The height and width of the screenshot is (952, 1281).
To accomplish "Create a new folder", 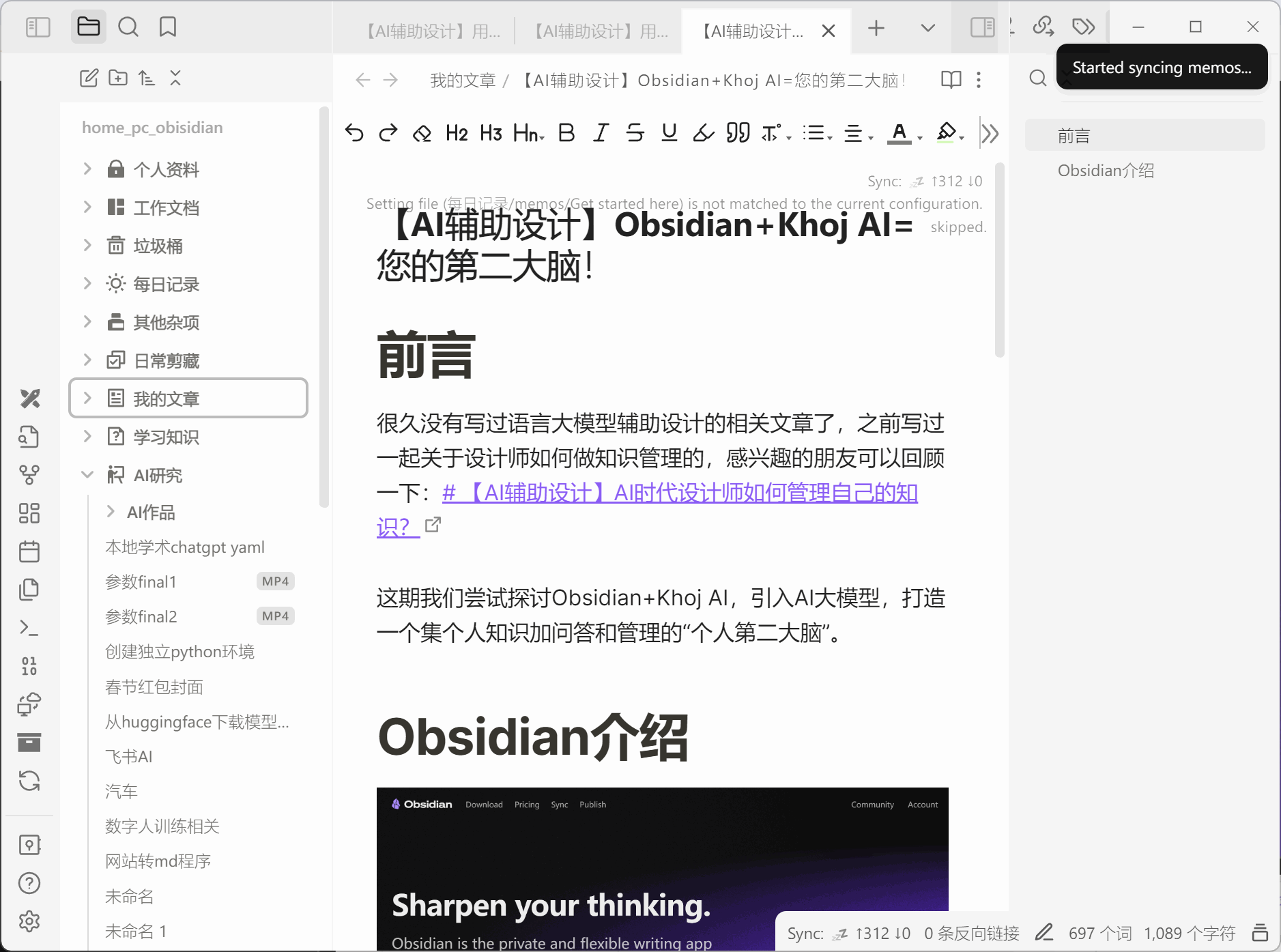I will (118, 78).
